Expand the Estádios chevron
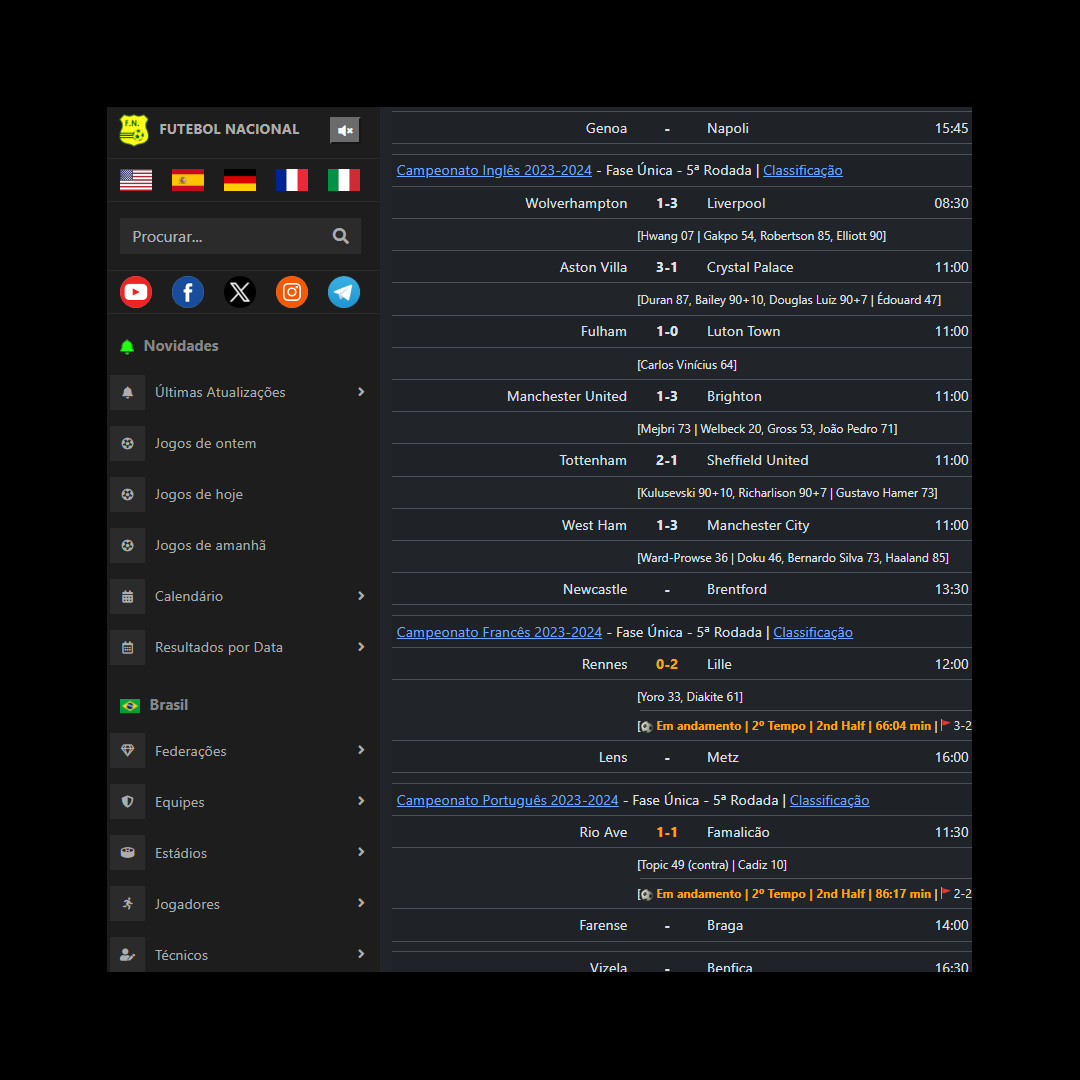The height and width of the screenshot is (1080, 1080). 361,852
